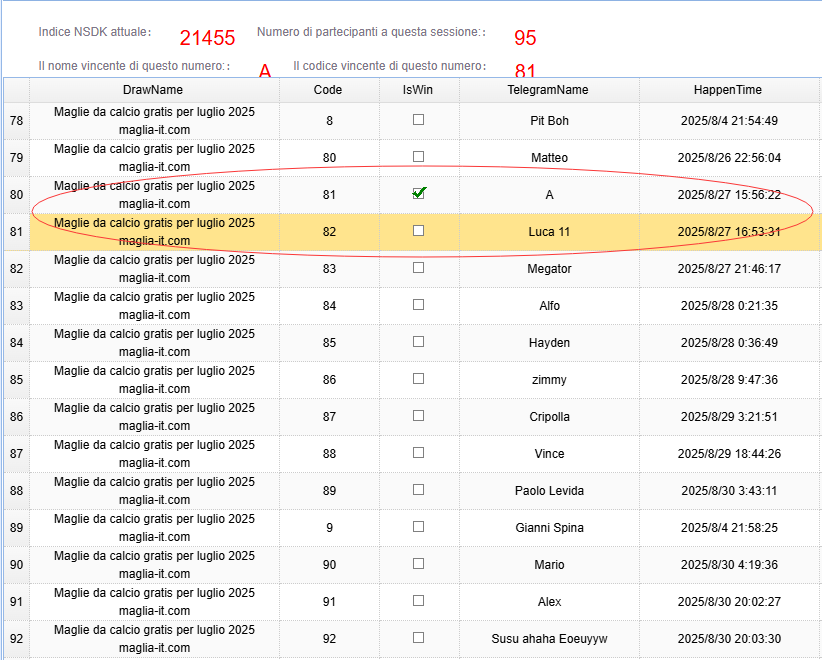
Task: Toggle IsWin checkbox for Alex
Action: click(418, 601)
